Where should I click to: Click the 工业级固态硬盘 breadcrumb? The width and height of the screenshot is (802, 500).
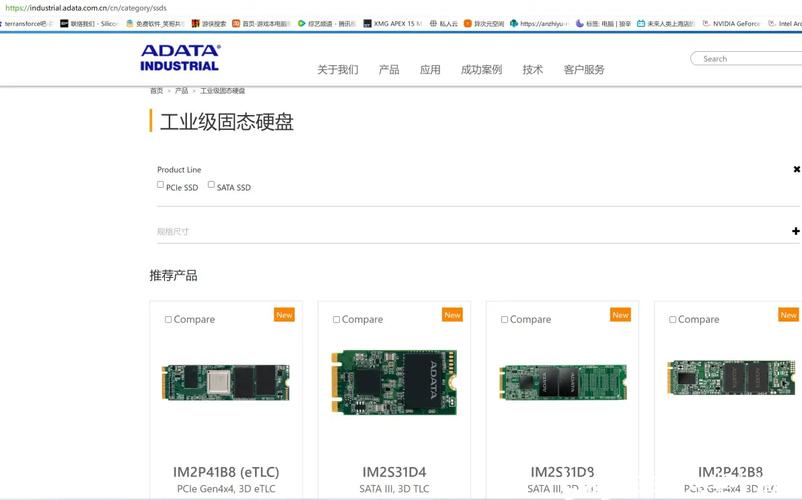pos(222,90)
